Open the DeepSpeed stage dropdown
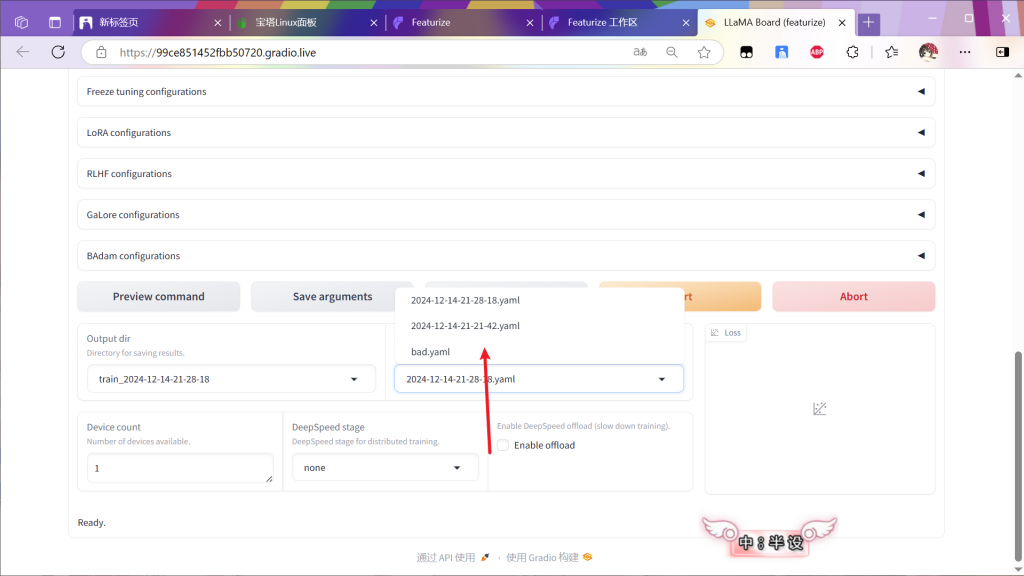The height and width of the screenshot is (576, 1024). point(385,468)
